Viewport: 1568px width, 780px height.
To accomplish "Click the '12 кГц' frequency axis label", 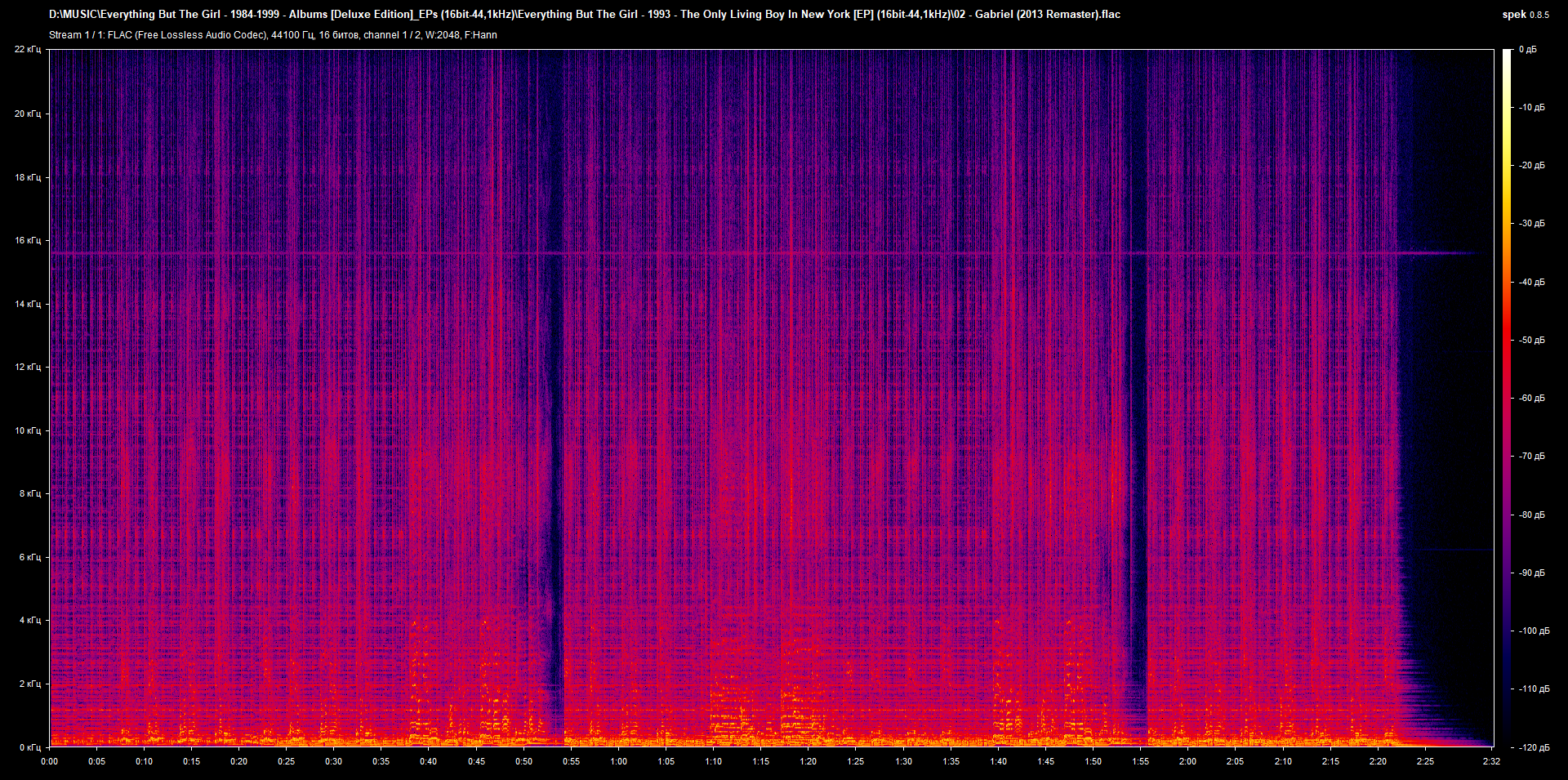I will tap(28, 367).
